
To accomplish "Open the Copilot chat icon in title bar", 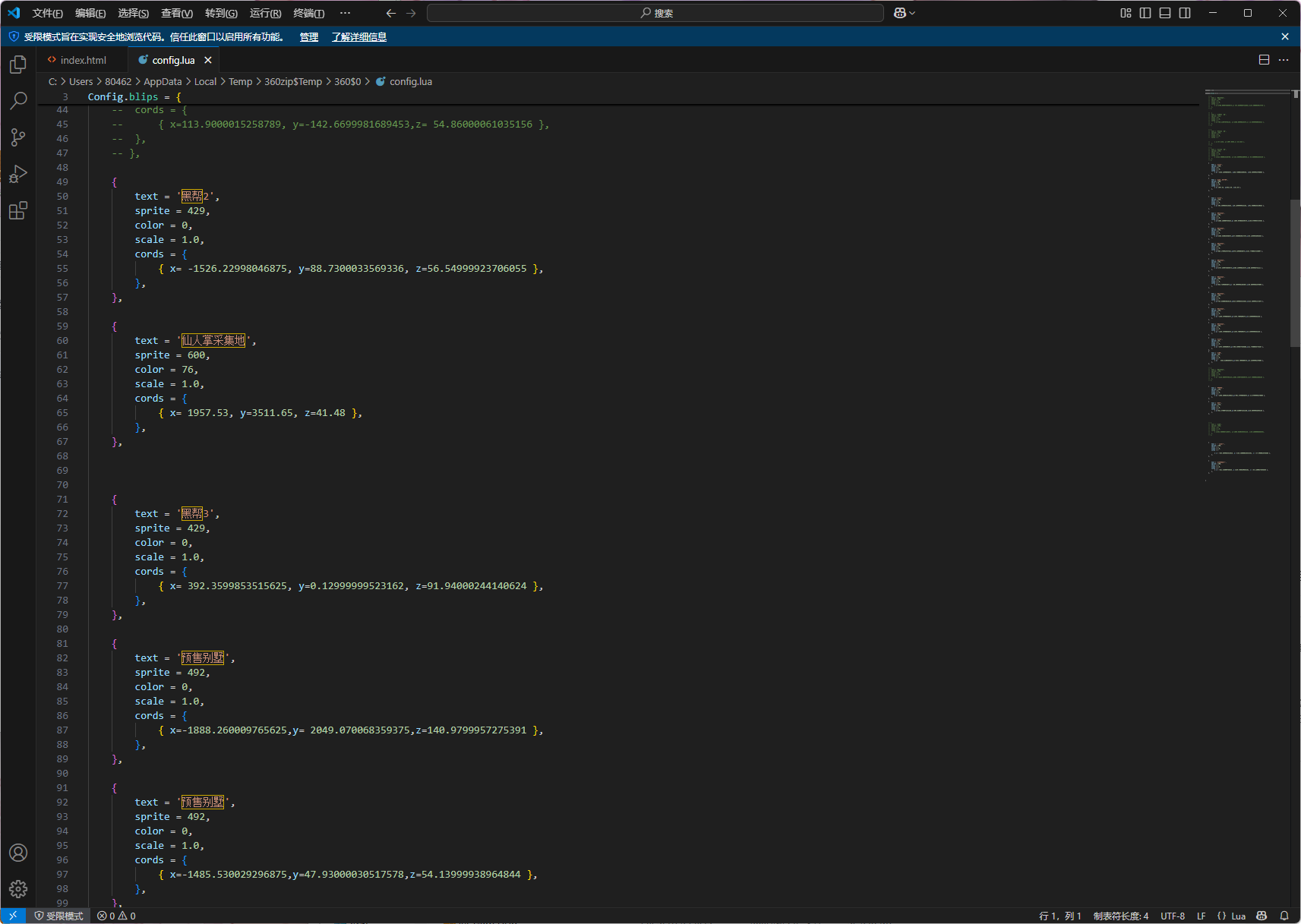I will tap(900, 13).
